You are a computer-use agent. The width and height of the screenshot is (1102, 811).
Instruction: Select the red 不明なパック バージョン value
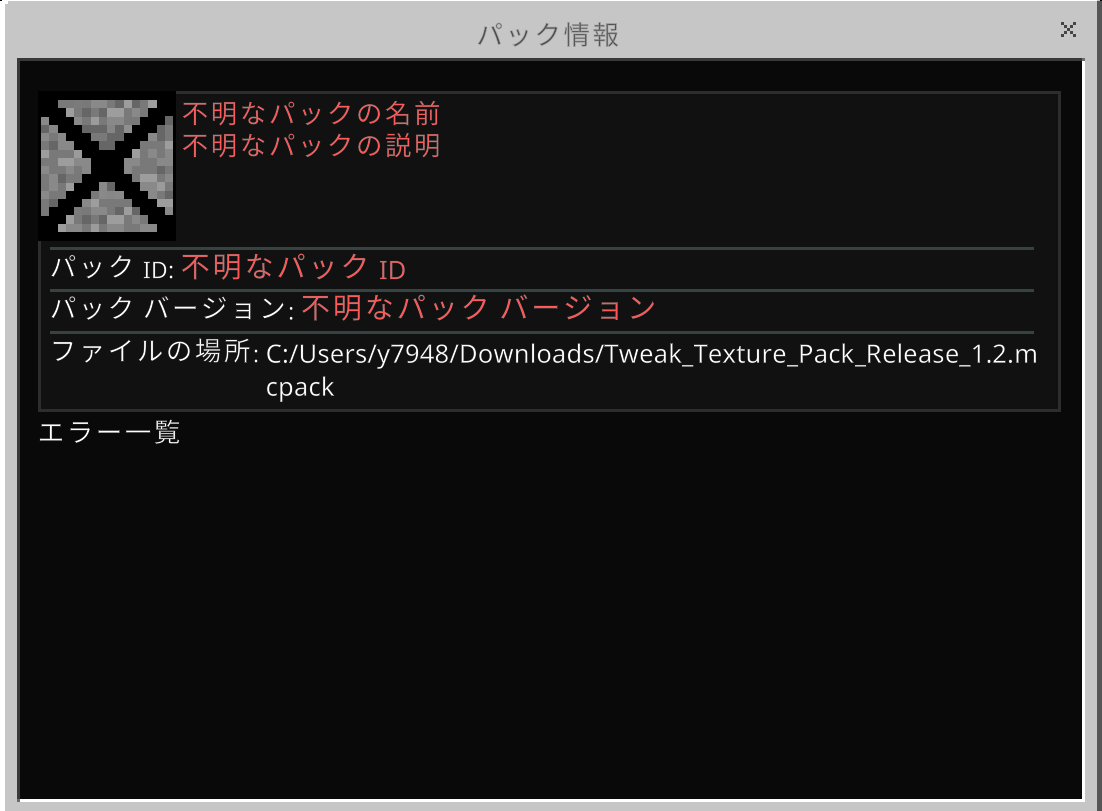[478, 309]
